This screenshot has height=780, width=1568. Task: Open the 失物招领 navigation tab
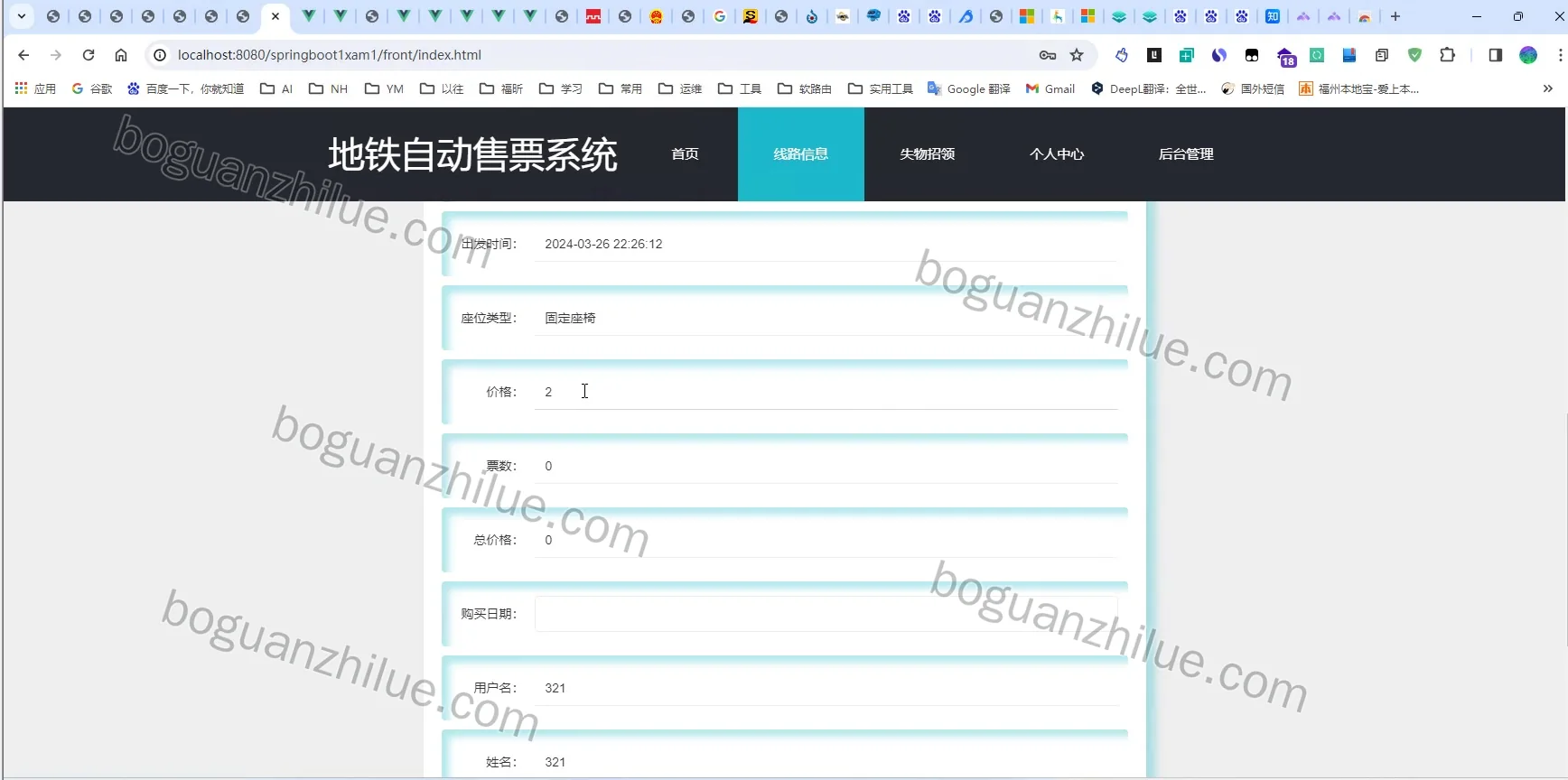pyautogui.click(x=928, y=154)
